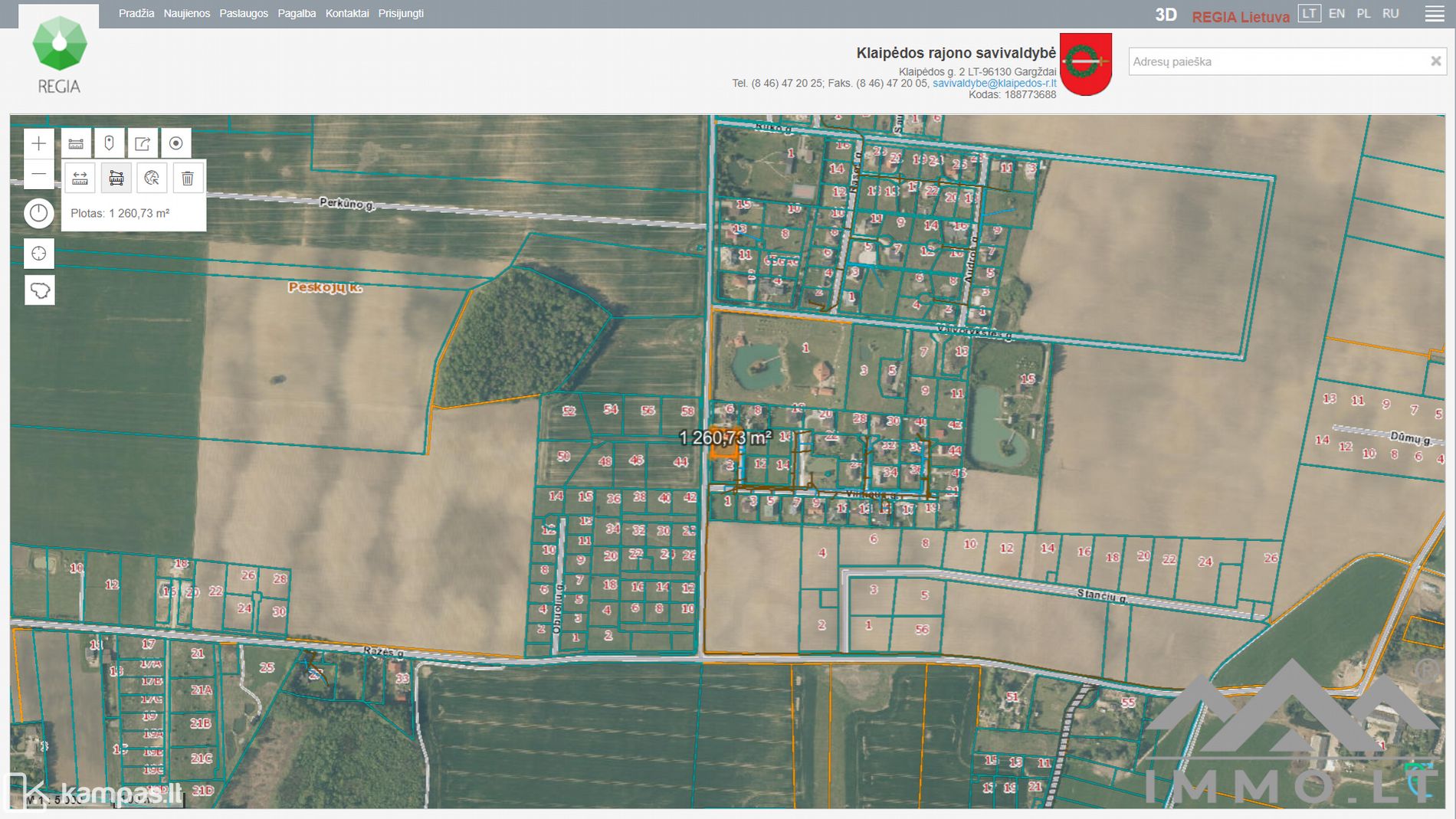Screen dimensions: 1456x819
Task: Click the Adresų paieška search field
Action: 1276,61
